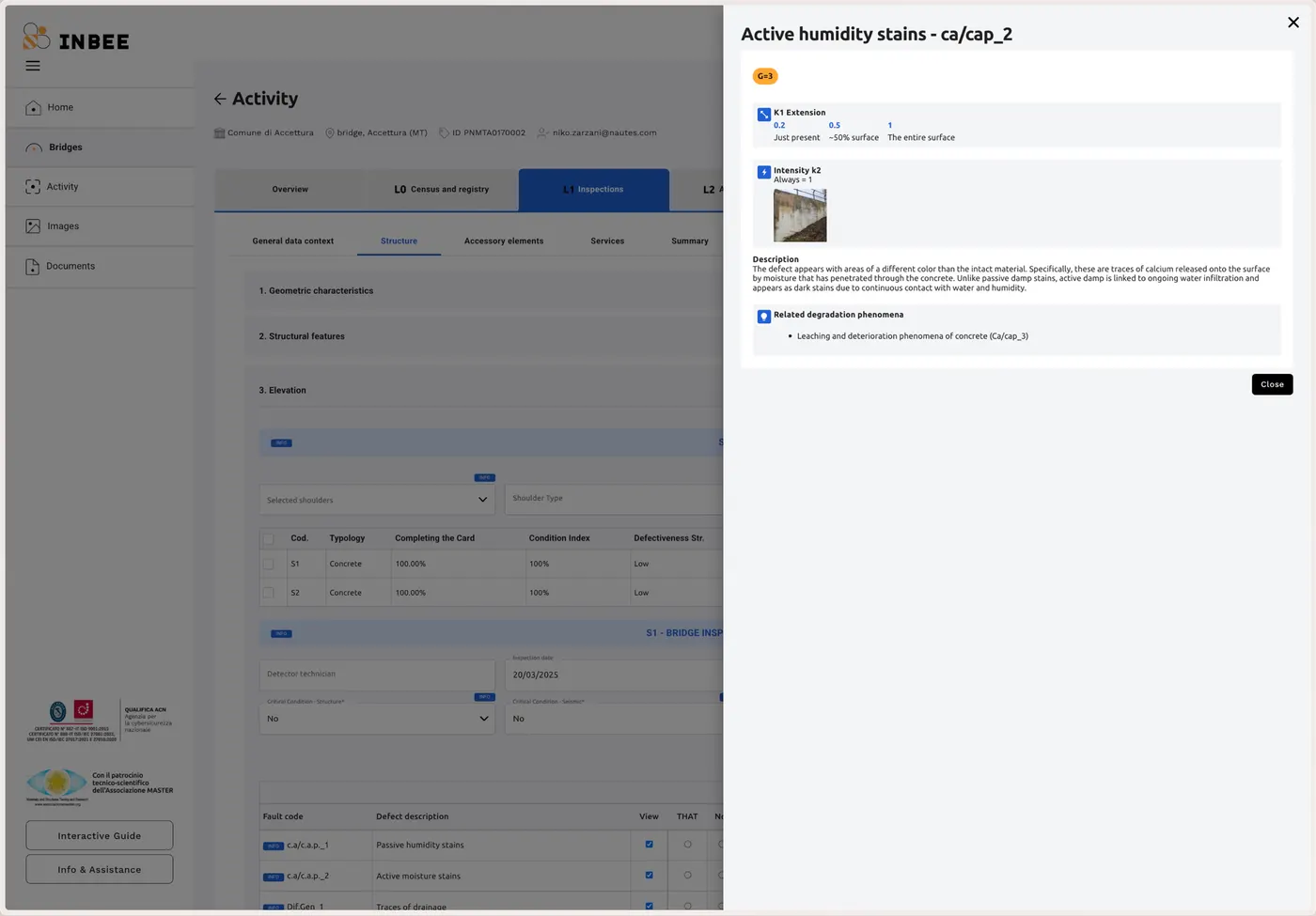
Task: Open the Accessory elements subtab
Action: [504, 241]
